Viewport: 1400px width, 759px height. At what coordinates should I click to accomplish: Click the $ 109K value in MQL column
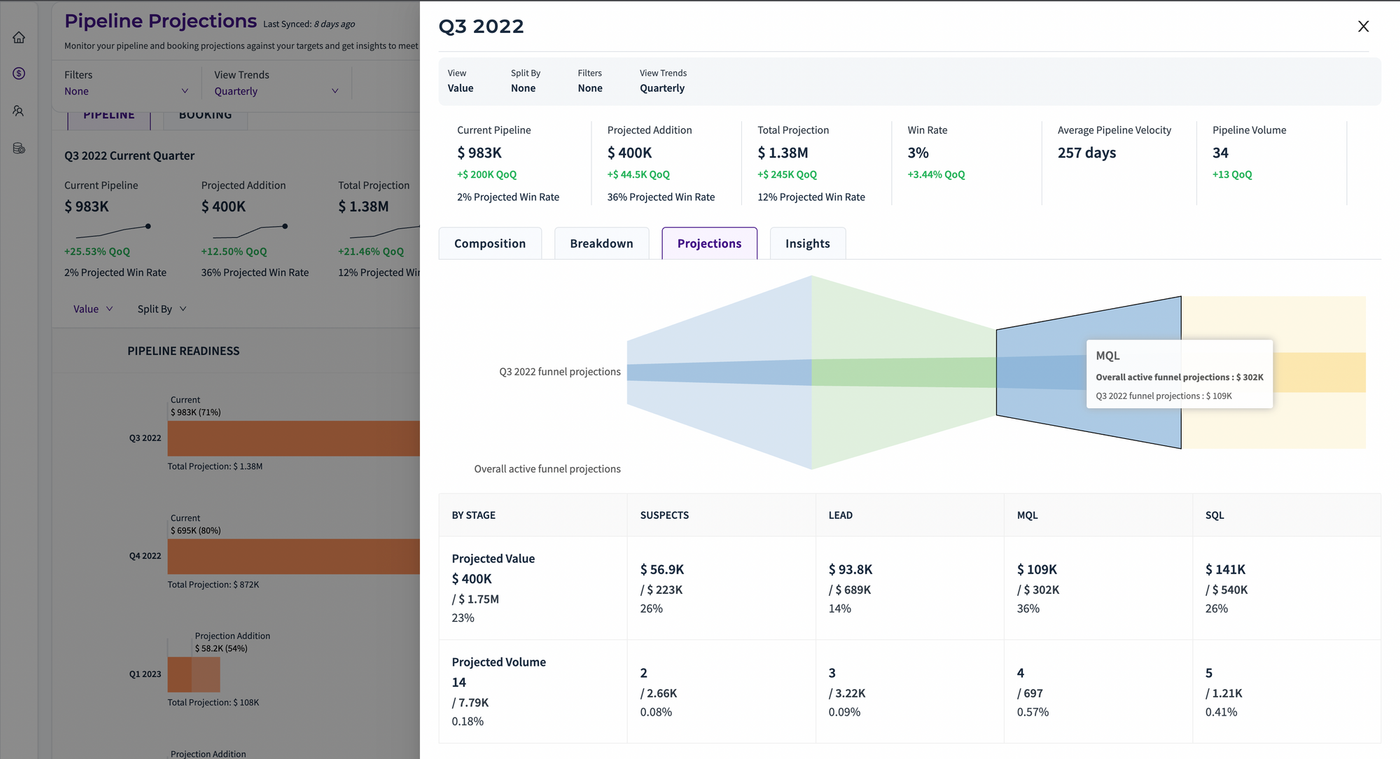[x=1036, y=569]
